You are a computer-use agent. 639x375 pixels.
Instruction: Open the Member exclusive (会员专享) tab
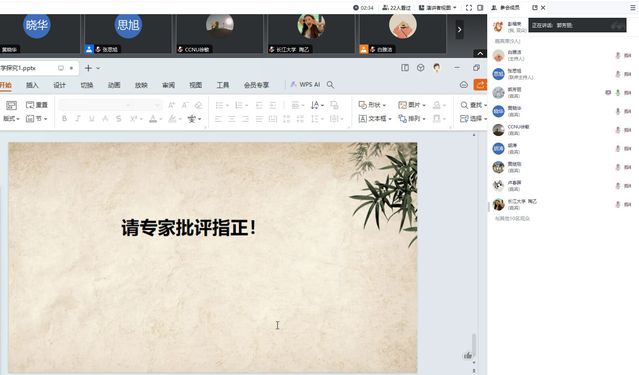pos(256,85)
